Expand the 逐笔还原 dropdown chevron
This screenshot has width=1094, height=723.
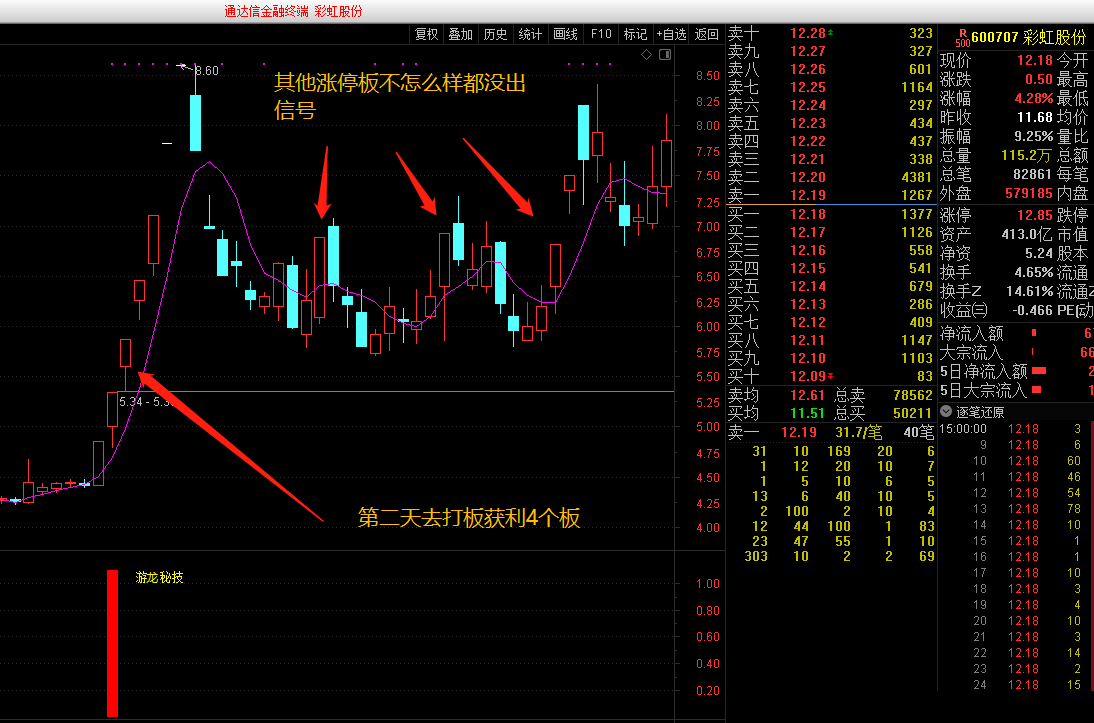946,411
